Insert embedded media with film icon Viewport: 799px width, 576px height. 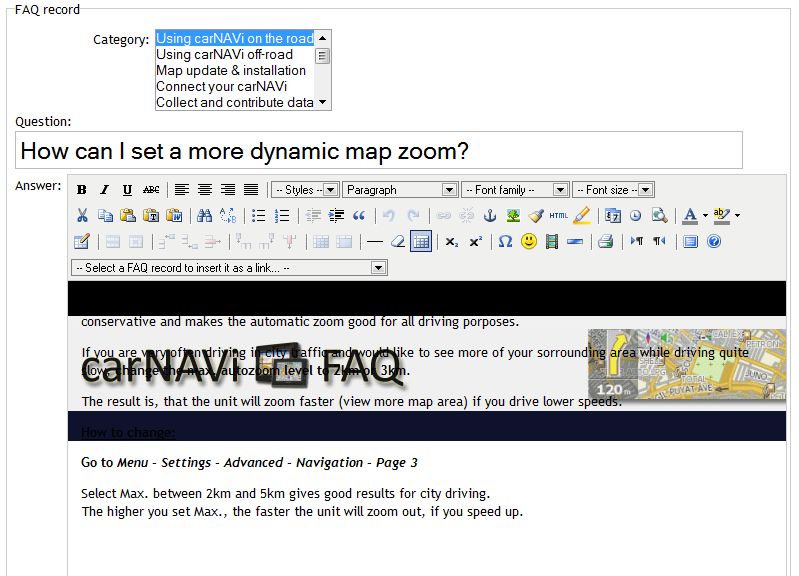click(x=552, y=242)
